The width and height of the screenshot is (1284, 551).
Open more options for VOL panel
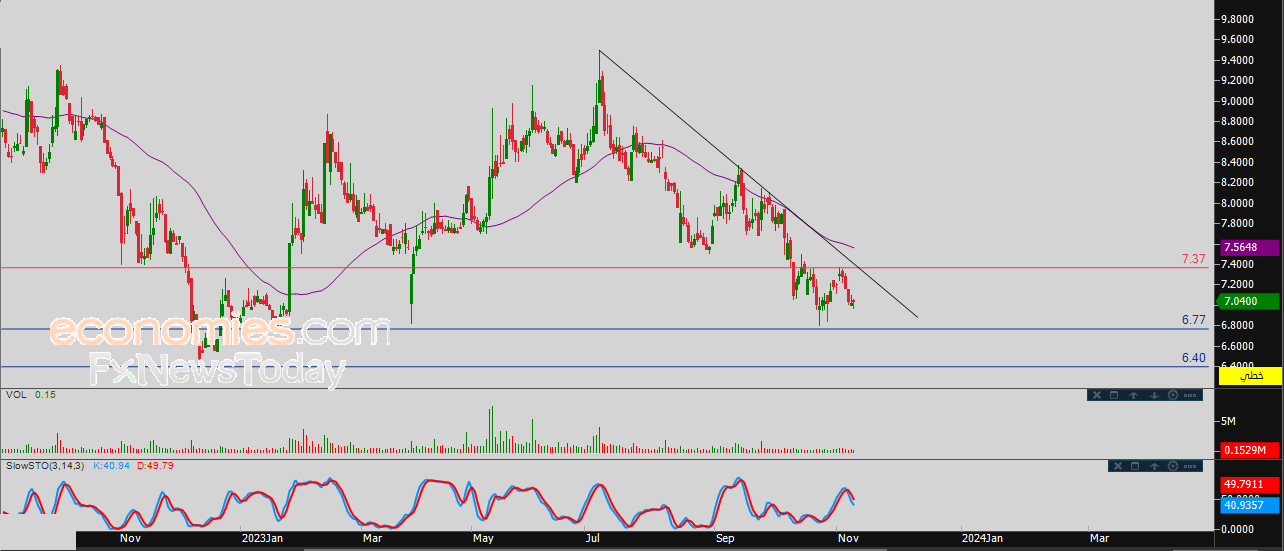(1190, 395)
